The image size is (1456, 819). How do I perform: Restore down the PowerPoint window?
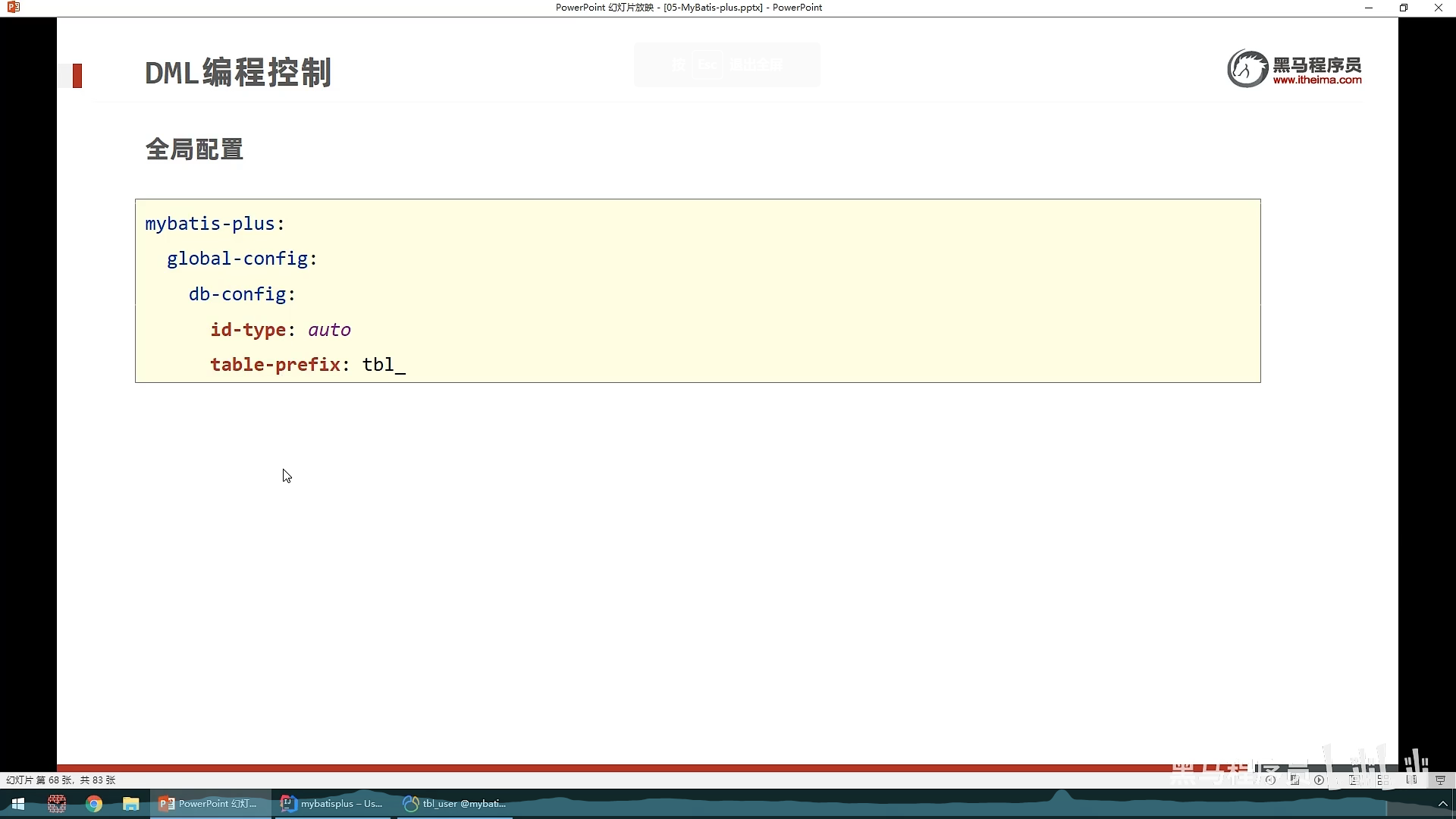pyautogui.click(x=1404, y=8)
